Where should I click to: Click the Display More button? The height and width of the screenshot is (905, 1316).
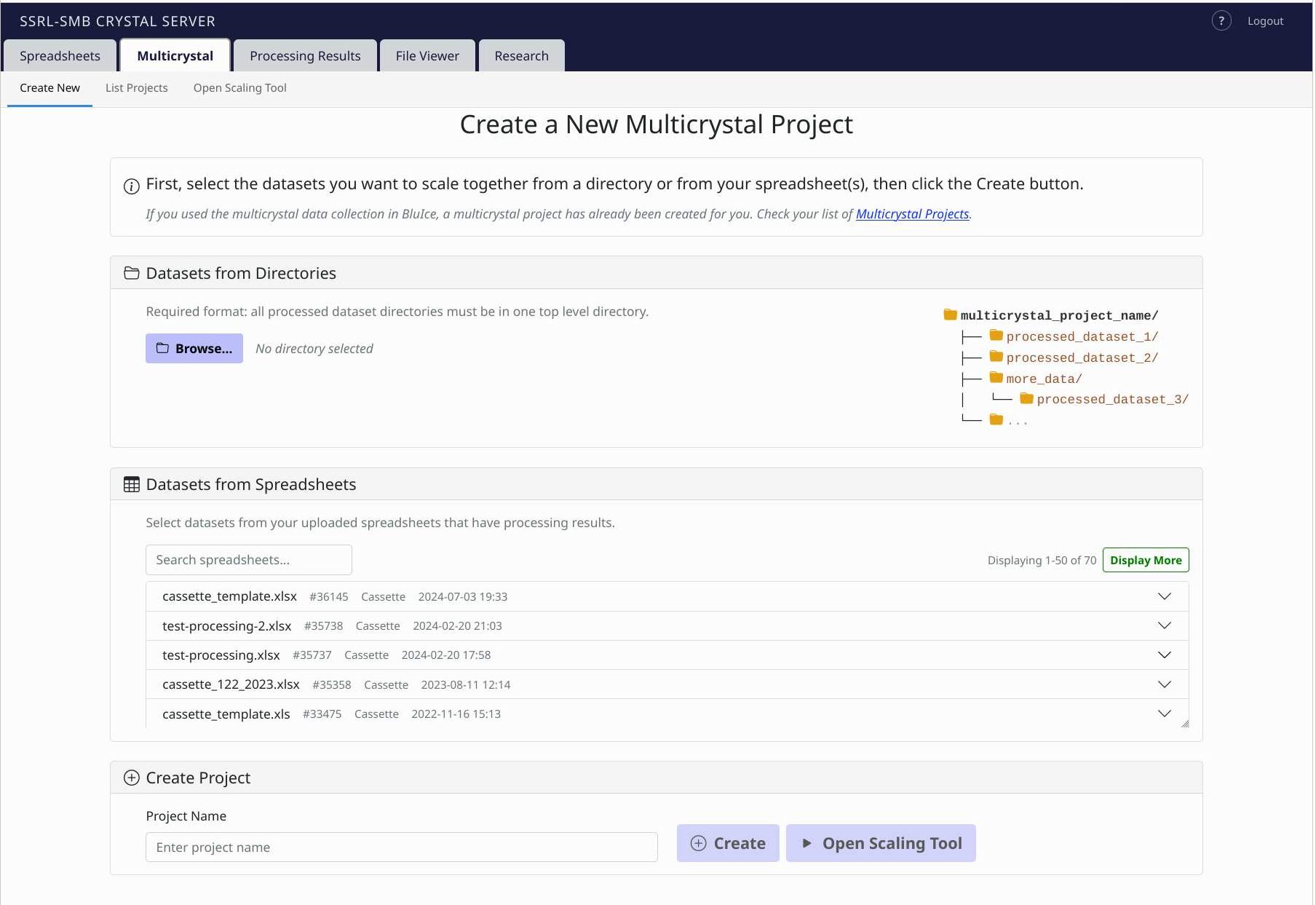(1146, 560)
